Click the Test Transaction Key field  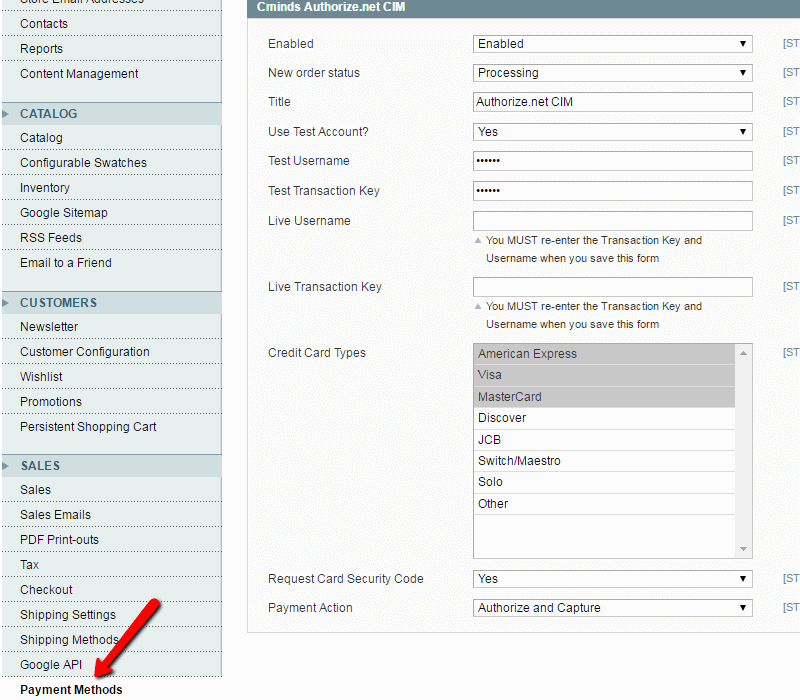[612, 191]
